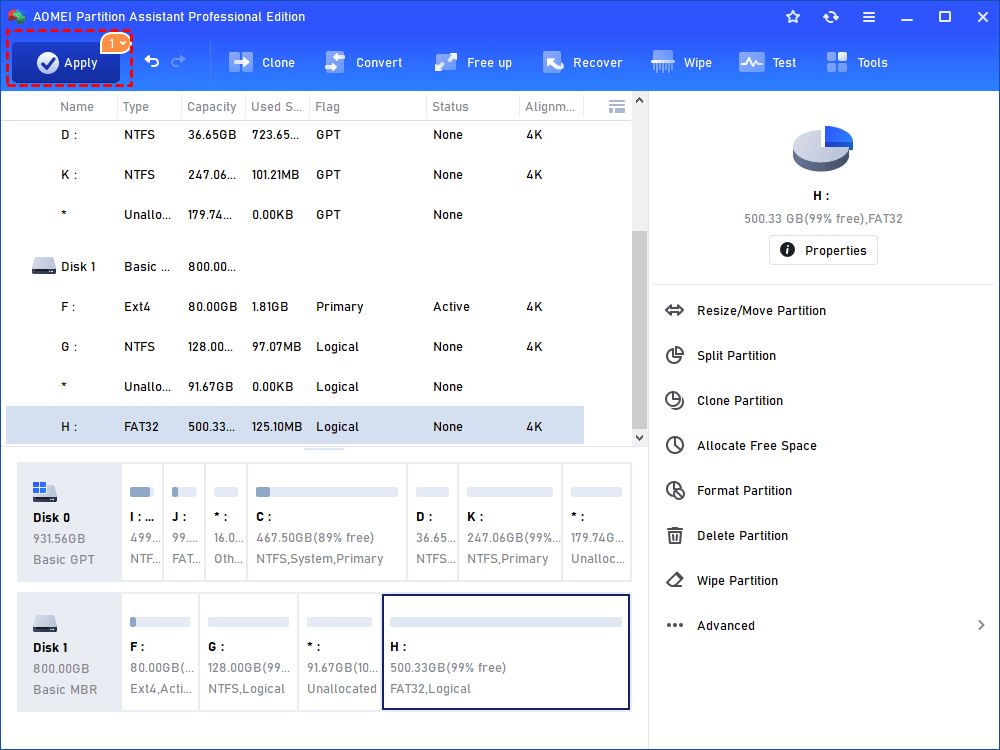
Task: Select the F: Ext4 partition row
Action: [x=295, y=307]
